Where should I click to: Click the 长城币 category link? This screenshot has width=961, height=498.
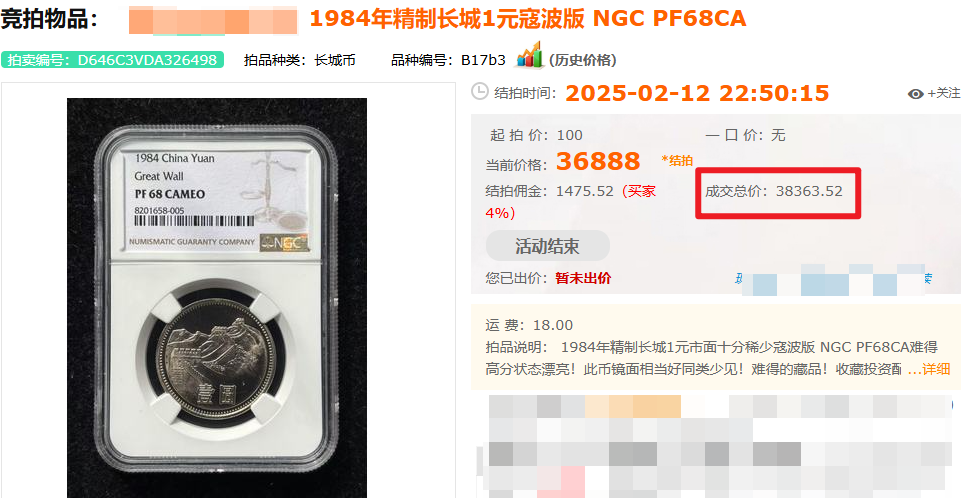click(x=335, y=60)
